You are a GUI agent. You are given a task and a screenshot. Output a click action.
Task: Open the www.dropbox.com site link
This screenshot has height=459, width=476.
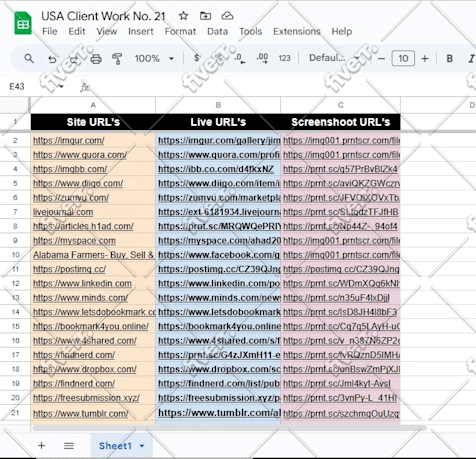coord(85,369)
